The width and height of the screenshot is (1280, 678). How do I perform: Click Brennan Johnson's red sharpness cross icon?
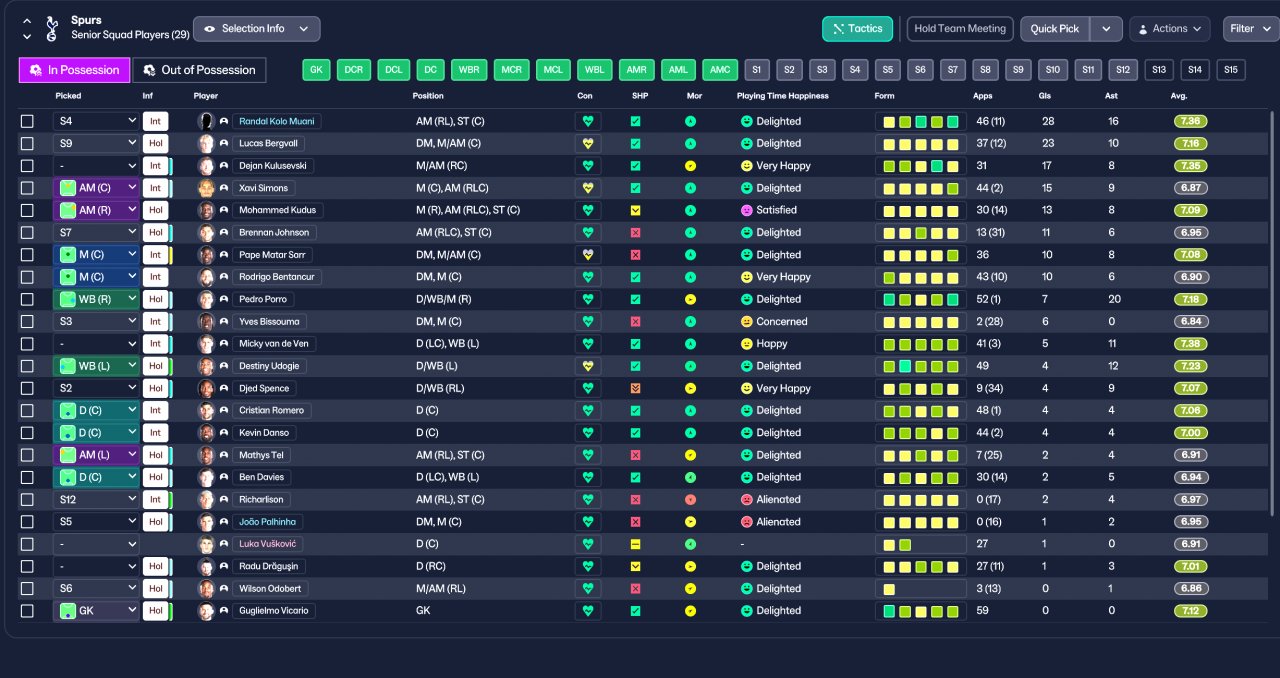(x=635, y=233)
